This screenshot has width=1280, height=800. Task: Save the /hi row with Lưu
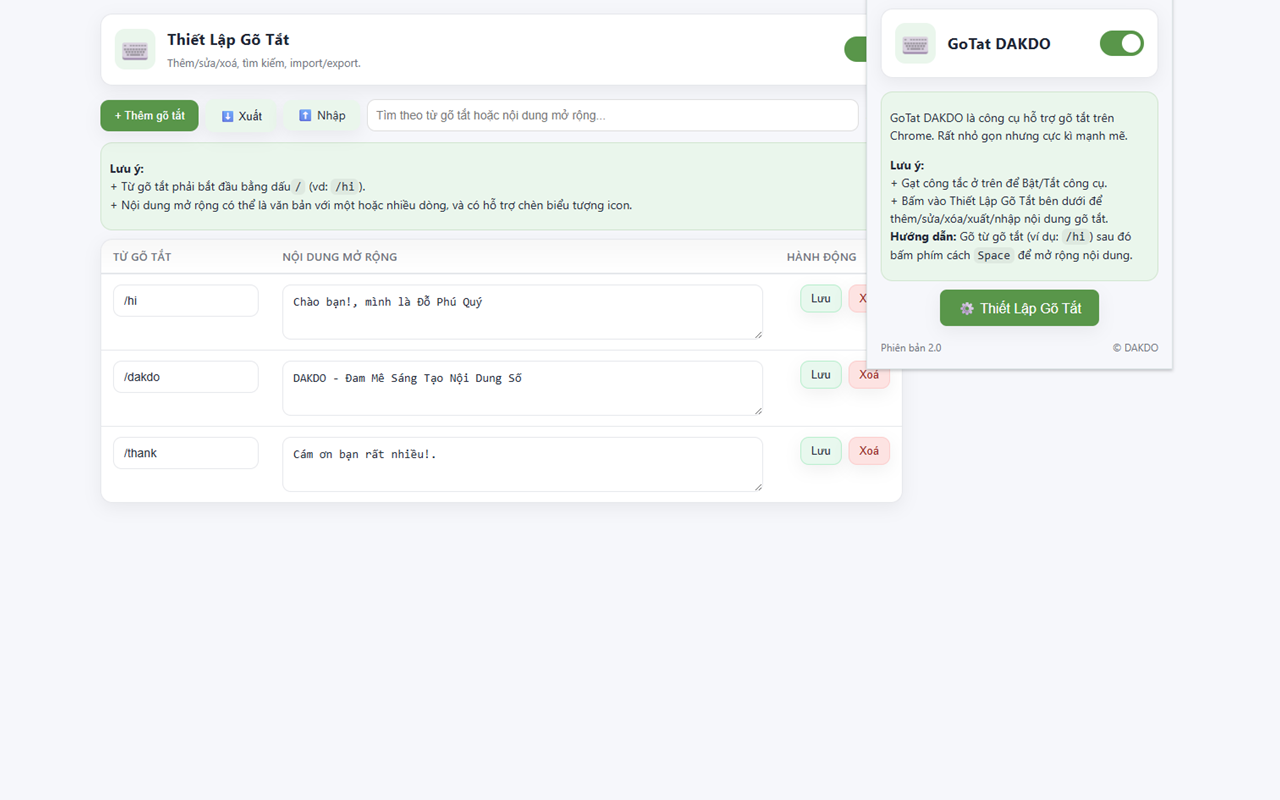click(821, 299)
